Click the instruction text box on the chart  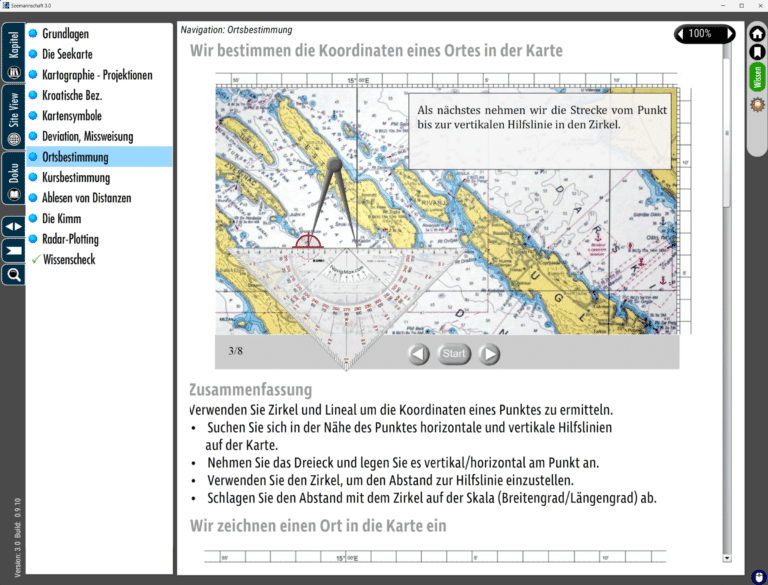point(540,132)
